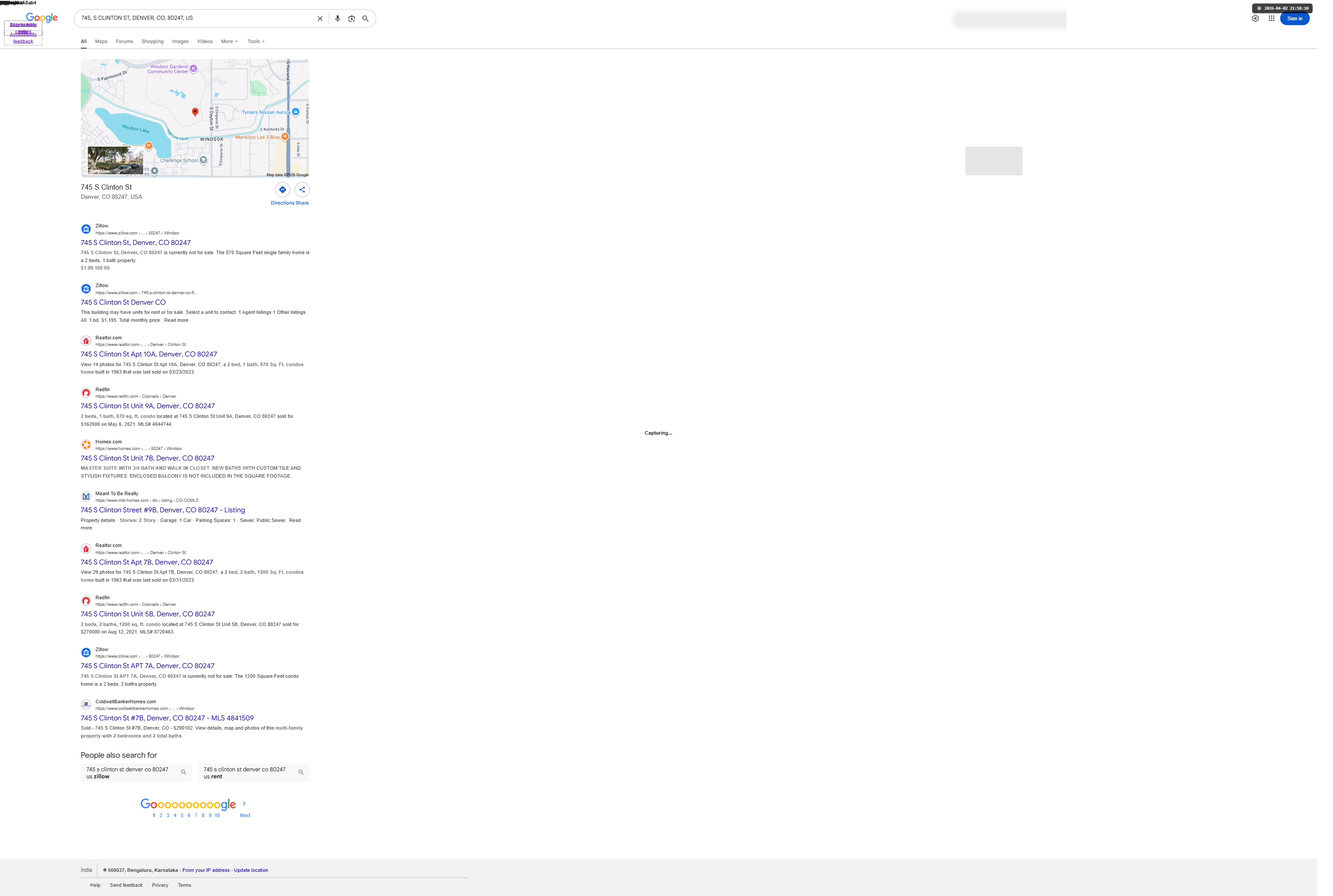
Task: Click the Share icon button
Action: pos(302,190)
